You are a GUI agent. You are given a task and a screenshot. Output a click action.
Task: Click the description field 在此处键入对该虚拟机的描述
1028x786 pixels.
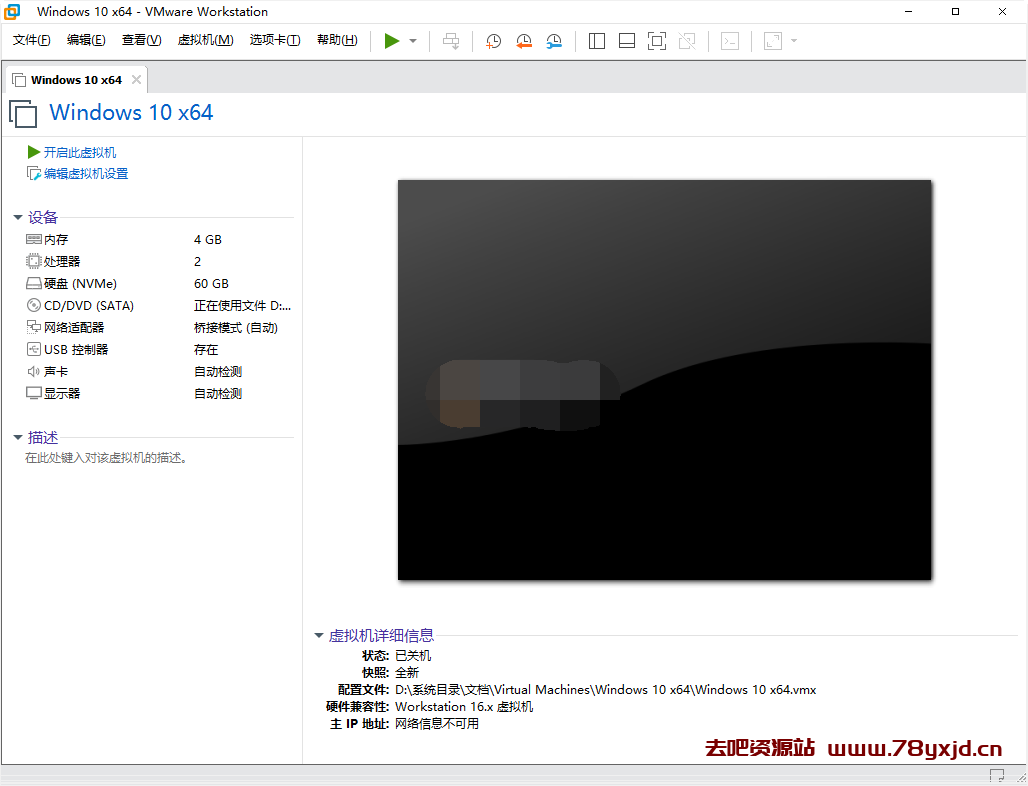click(106, 458)
